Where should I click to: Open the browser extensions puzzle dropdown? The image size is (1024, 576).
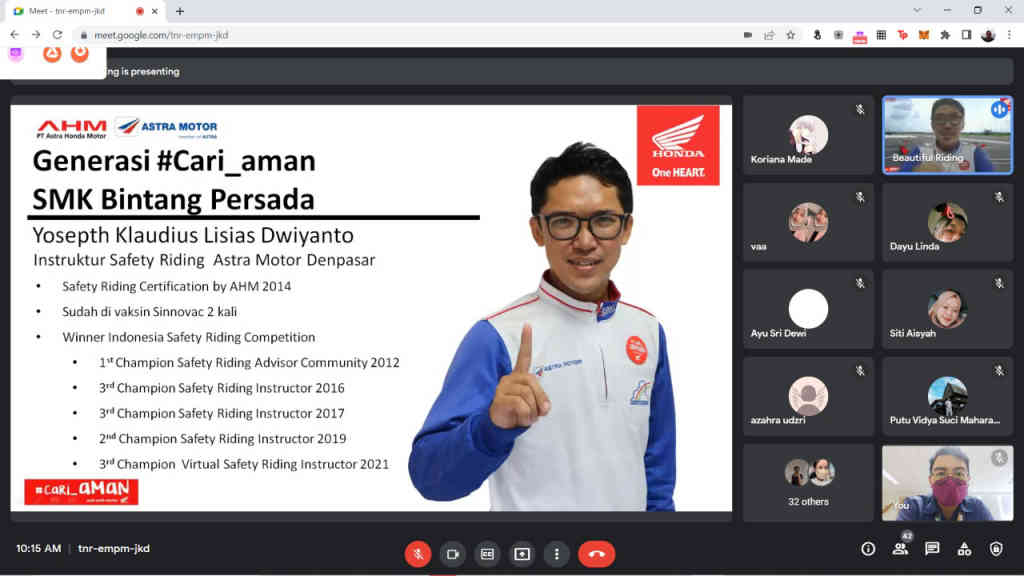(943, 33)
